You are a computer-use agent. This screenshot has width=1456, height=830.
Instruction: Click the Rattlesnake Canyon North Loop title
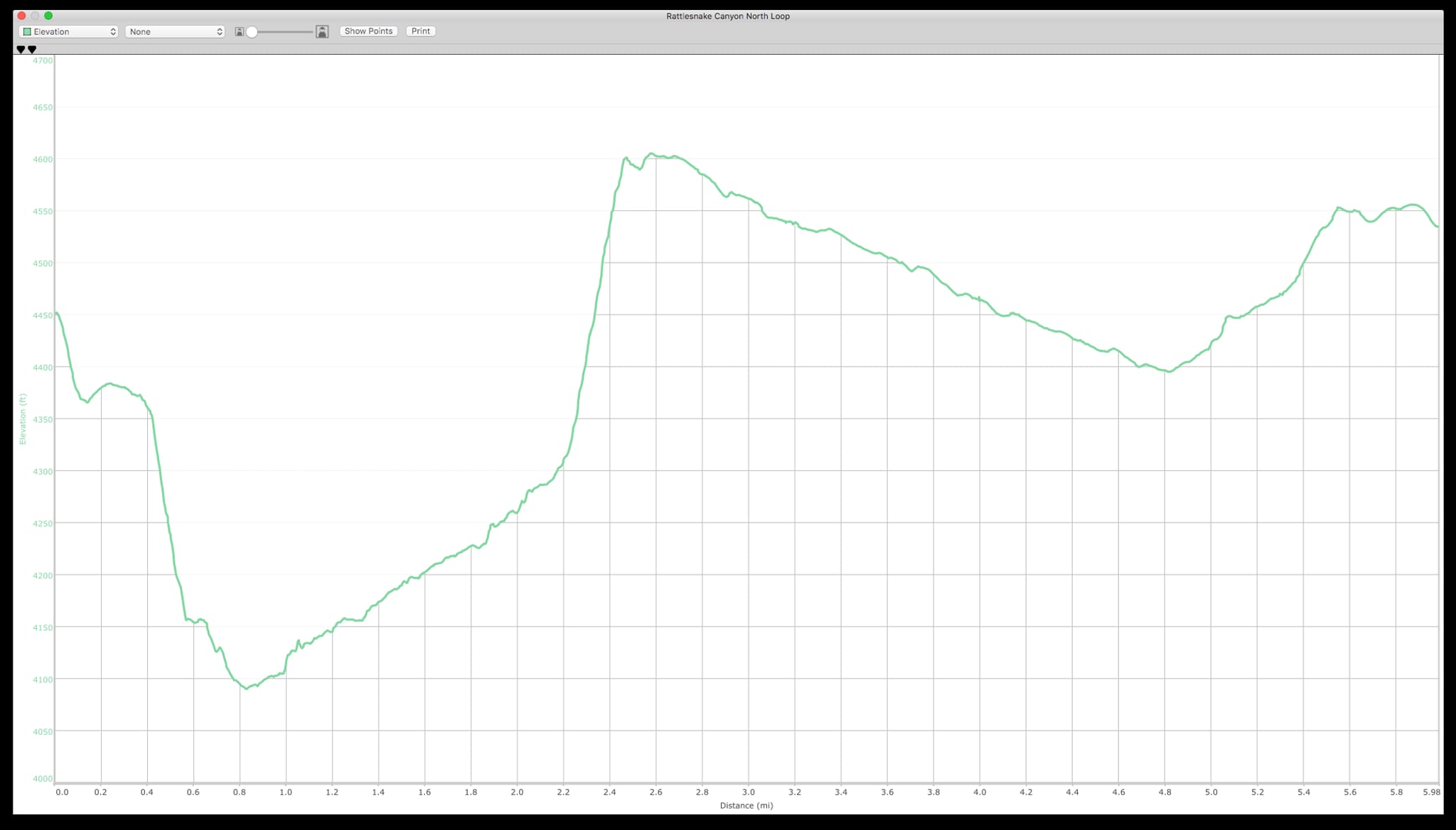click(x=728, y=16)
